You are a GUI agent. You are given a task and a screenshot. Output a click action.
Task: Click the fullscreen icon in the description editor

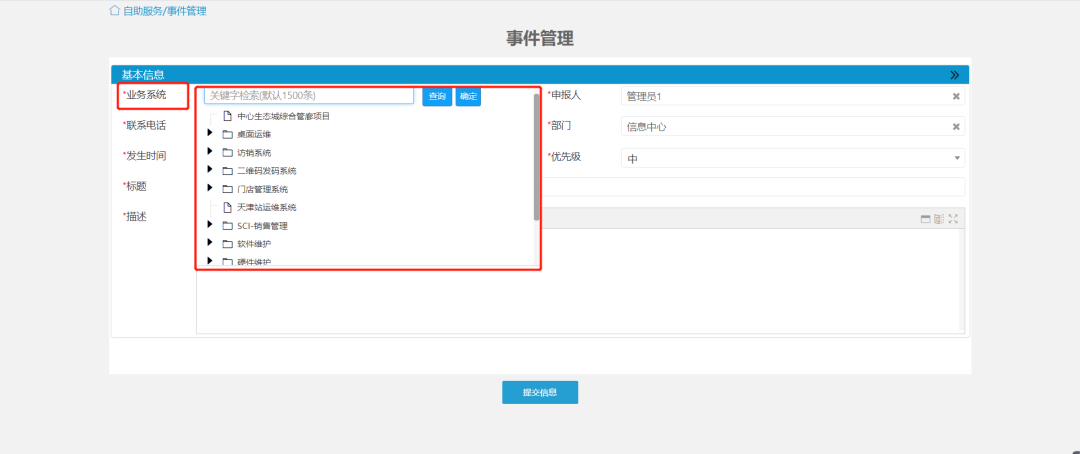953,219
